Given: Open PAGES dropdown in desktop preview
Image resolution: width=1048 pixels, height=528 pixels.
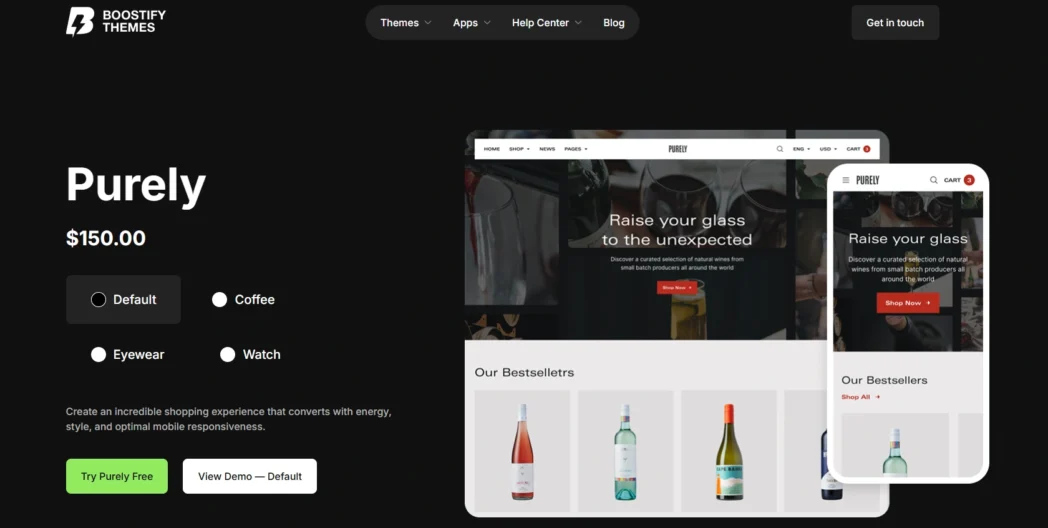Looking at the screenshot, I should tap(575, 149).
